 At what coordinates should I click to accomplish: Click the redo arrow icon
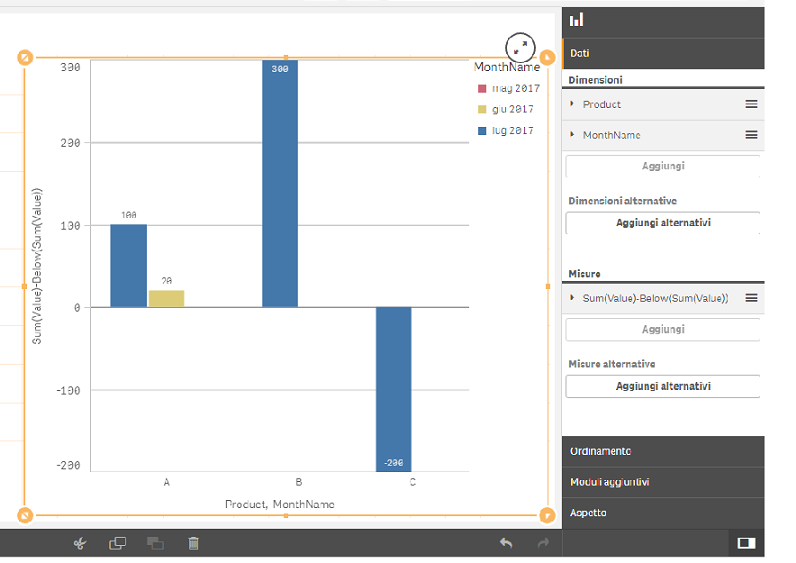[x=543, y=543]
